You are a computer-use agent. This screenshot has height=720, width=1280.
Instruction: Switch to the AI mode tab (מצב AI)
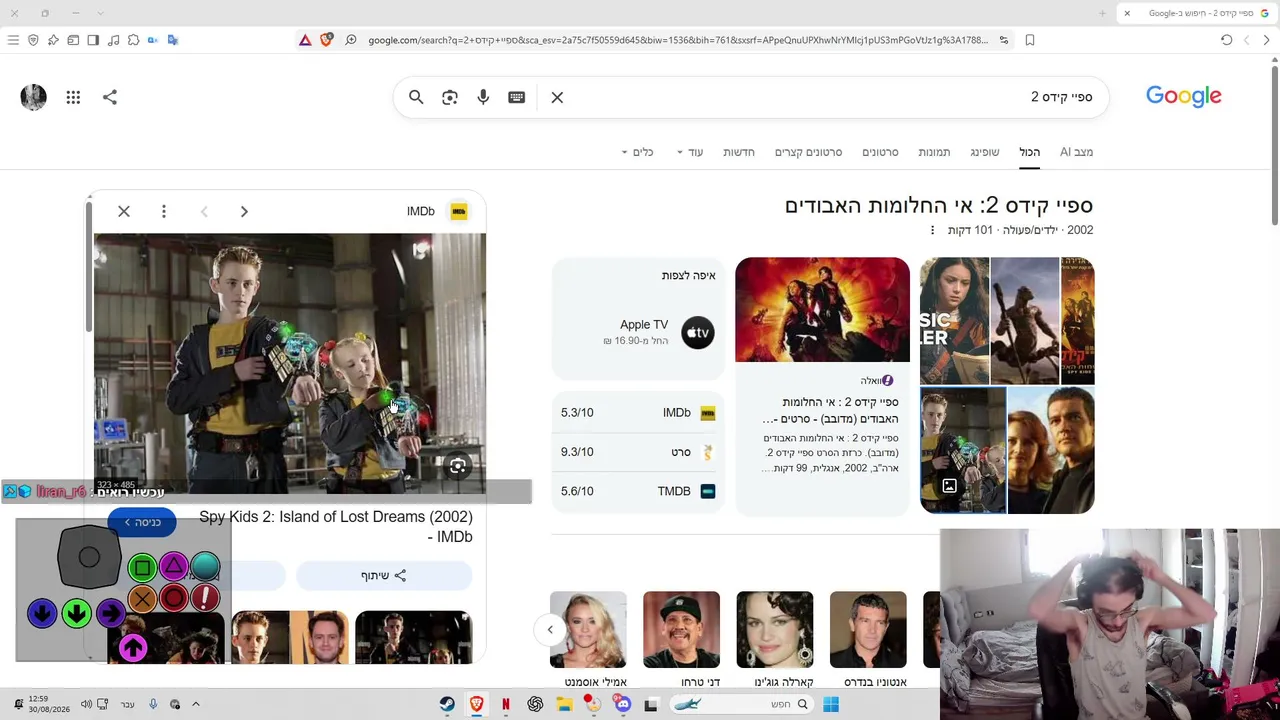click(x=1076, y=152)
